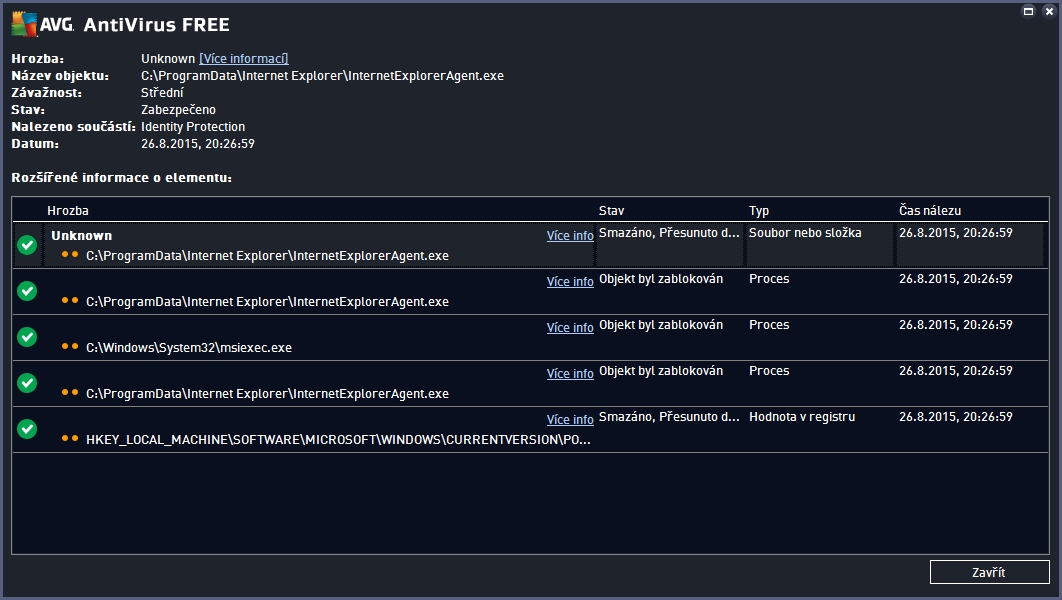The width and height of the screenshot is (1062, 600).
Task: Click 'Soubor nebo složka' type cell
Action: tap(805, 233)
